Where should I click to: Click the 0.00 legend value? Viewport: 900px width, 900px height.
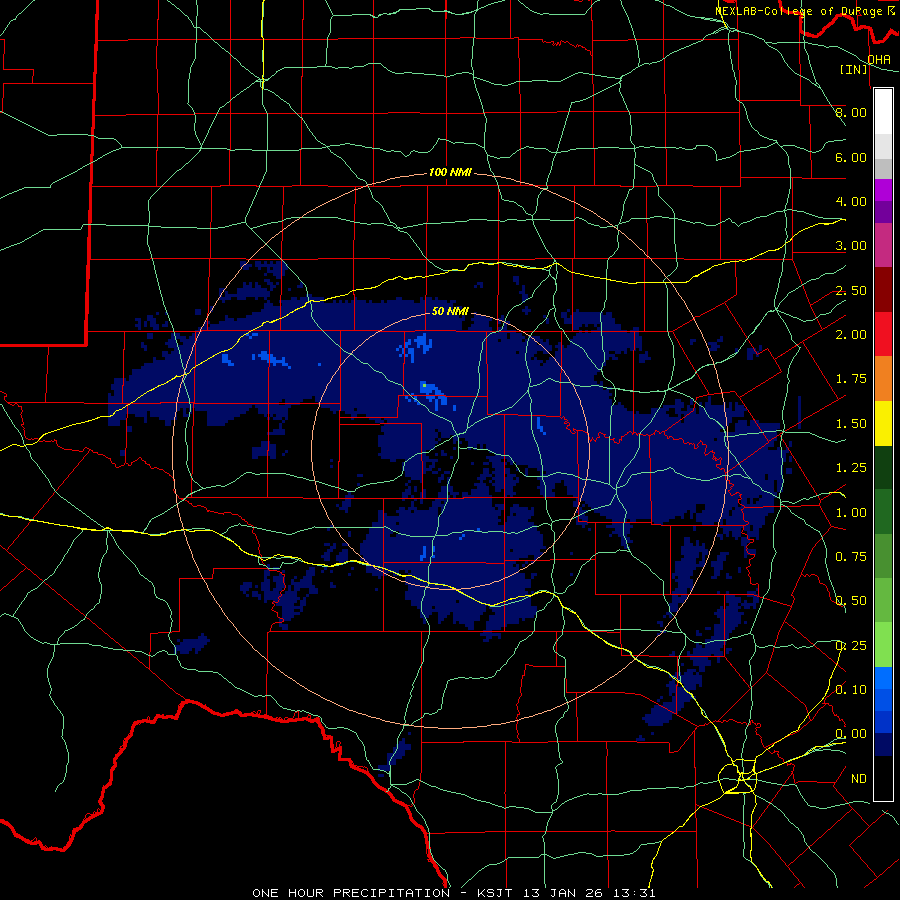(x=851, y=734)
